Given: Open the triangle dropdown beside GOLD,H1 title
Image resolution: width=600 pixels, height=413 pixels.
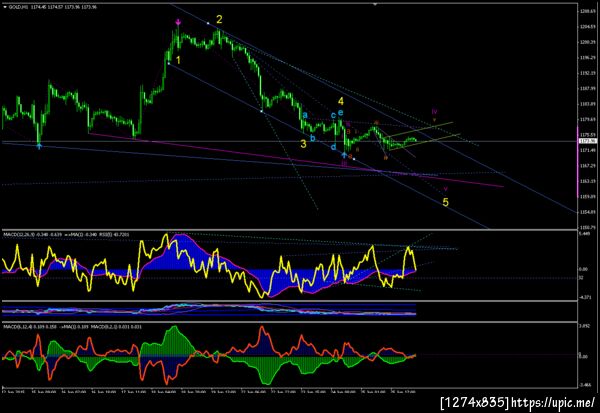Looking at the screenshot, I should (x=5, y=7).
